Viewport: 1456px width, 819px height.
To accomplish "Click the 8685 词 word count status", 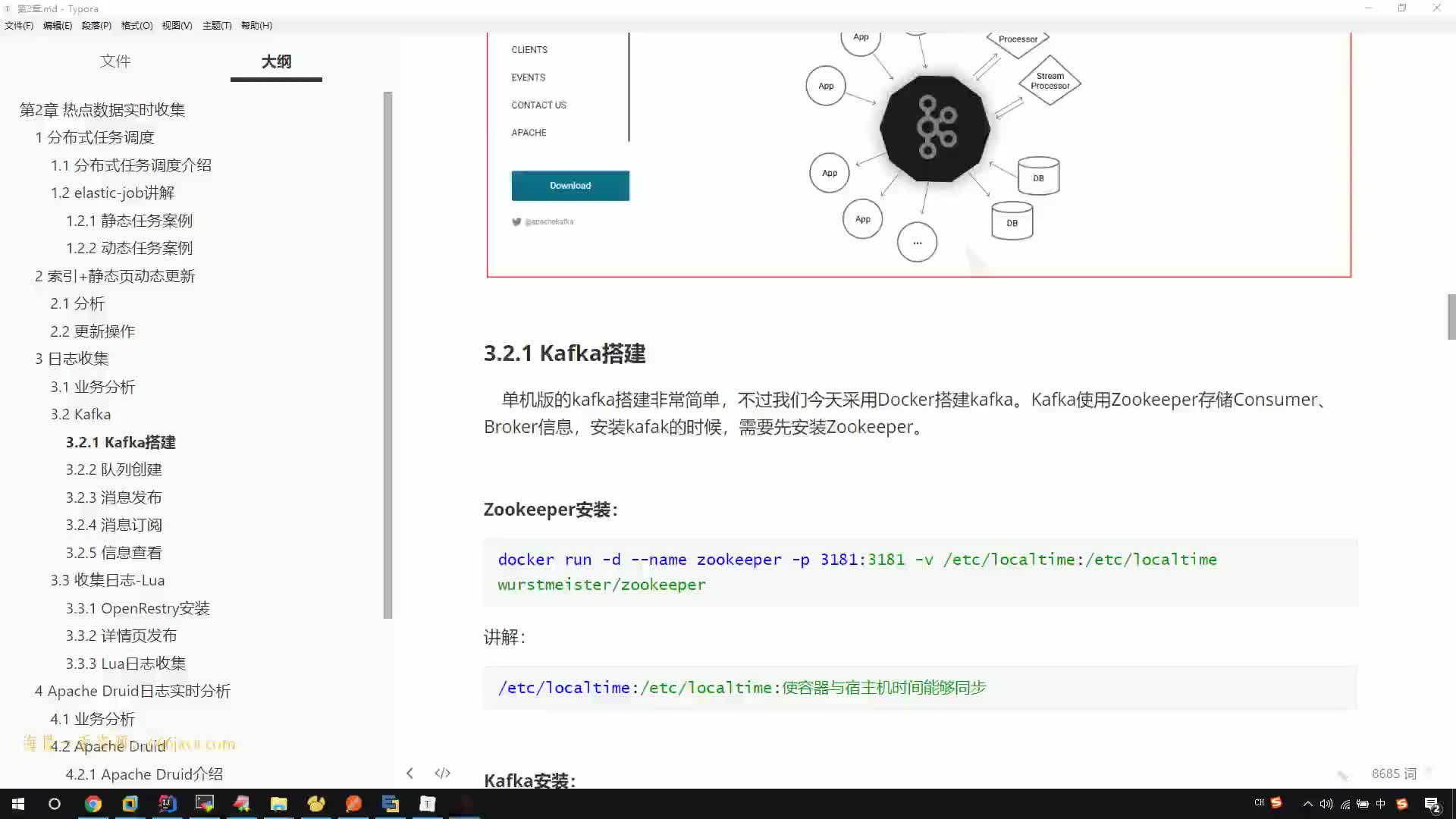I will point(1394,773).
